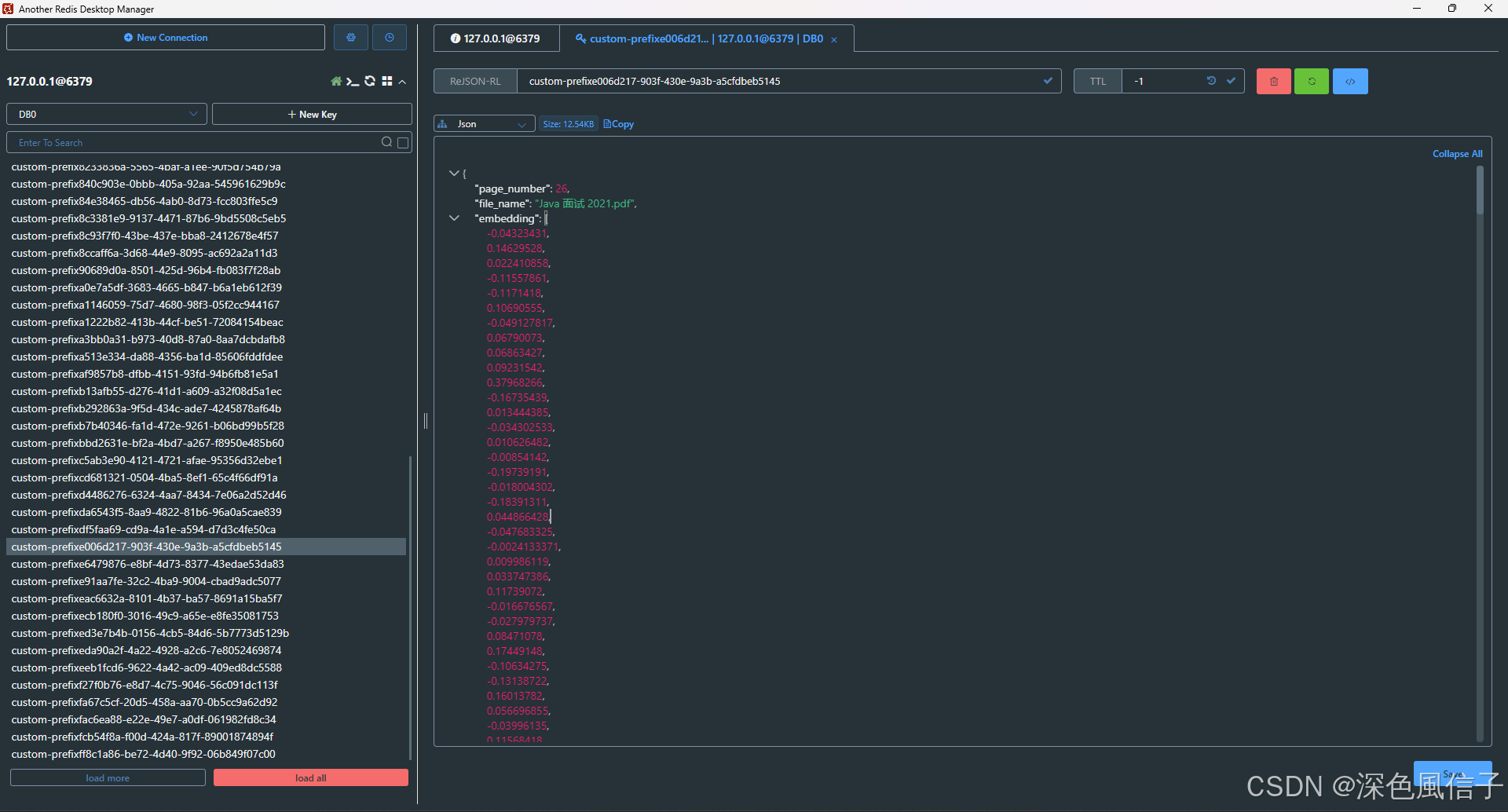Click Collapse All link
The width and height of the screenshot is (1508, 812).
(x=1457, y=154)
